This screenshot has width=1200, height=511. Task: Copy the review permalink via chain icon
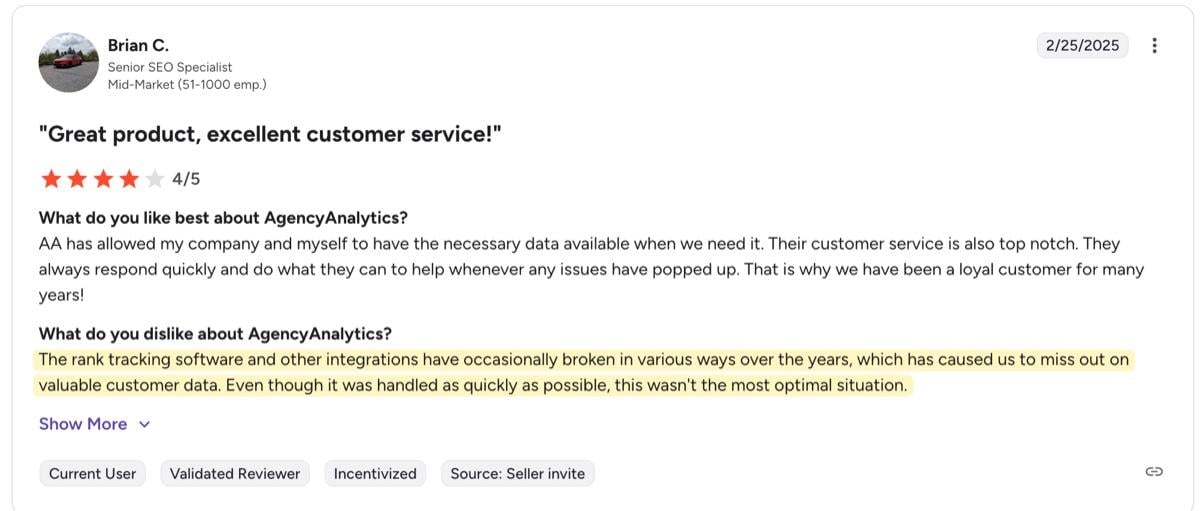coord(1154,472)
